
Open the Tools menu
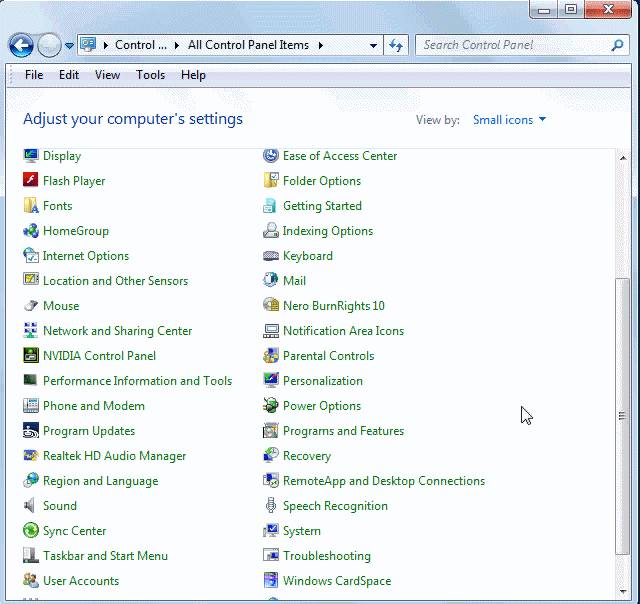pos(150,75)
